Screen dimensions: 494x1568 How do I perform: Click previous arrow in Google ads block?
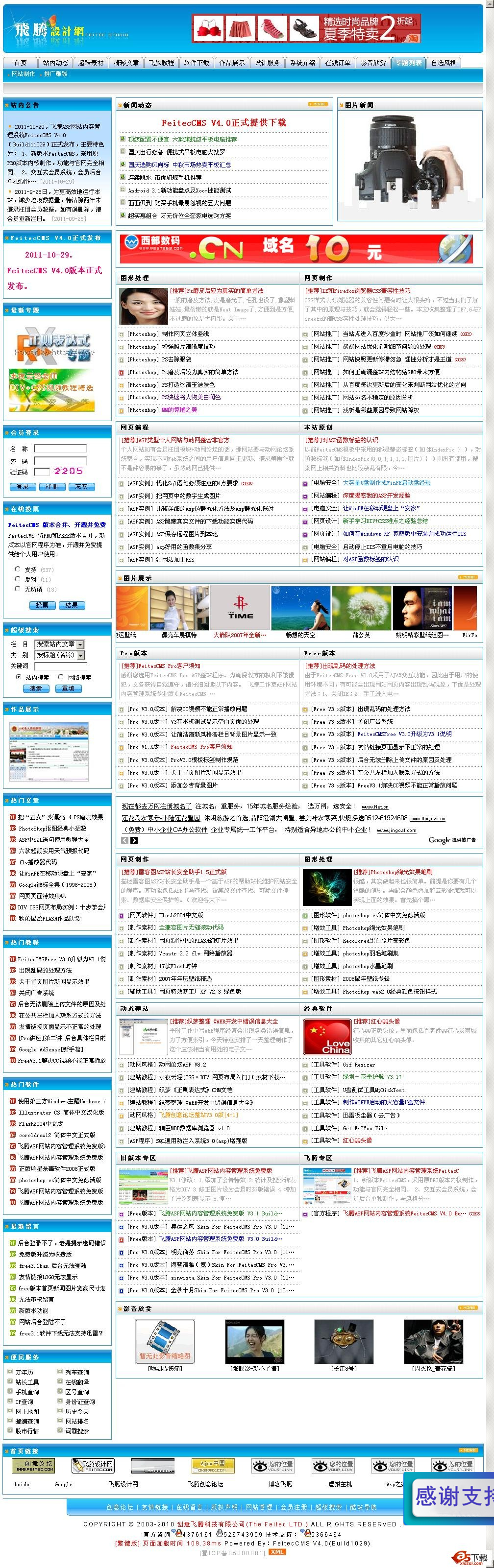click(x=125, y=840)
